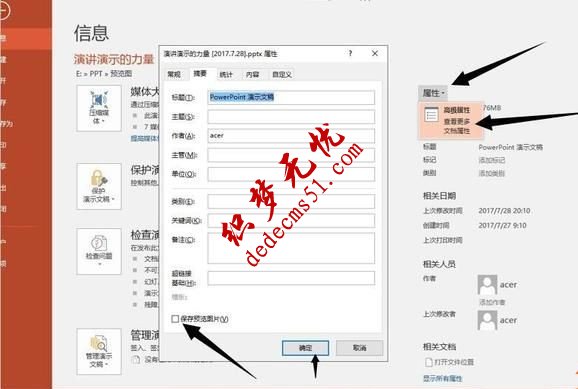
Task: Click the add tag field in properties
Action: click(491, 160)
